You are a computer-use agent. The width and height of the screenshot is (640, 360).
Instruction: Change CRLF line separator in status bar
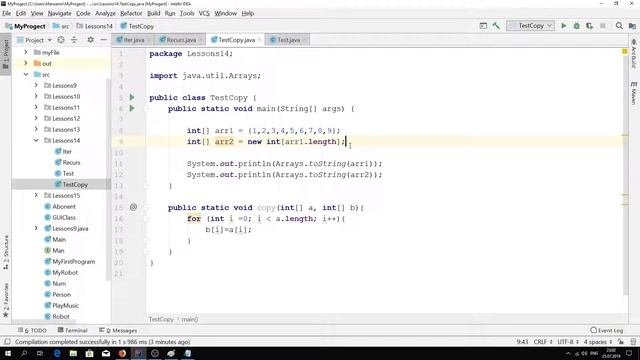(x=543, y=342)
